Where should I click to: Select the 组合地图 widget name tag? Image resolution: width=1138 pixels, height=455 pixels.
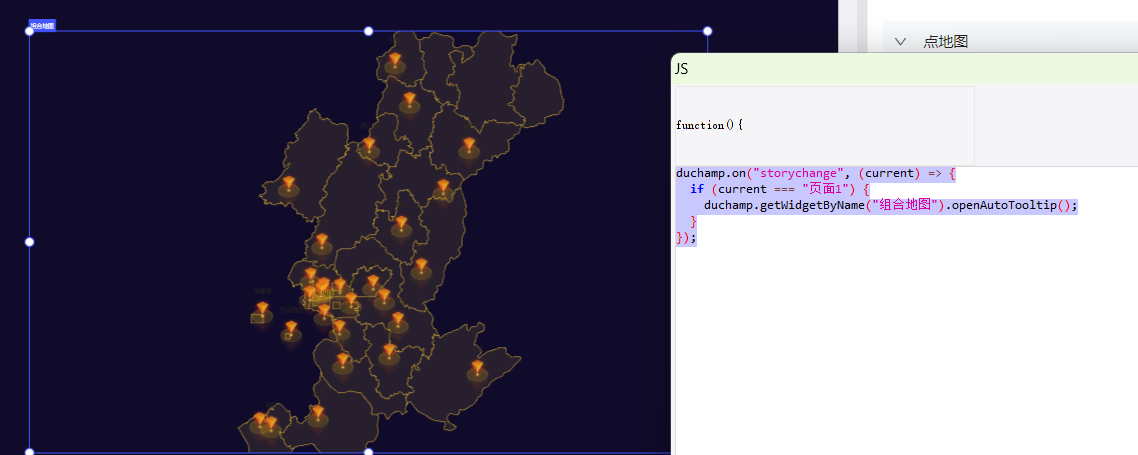[x=42, y=25]
